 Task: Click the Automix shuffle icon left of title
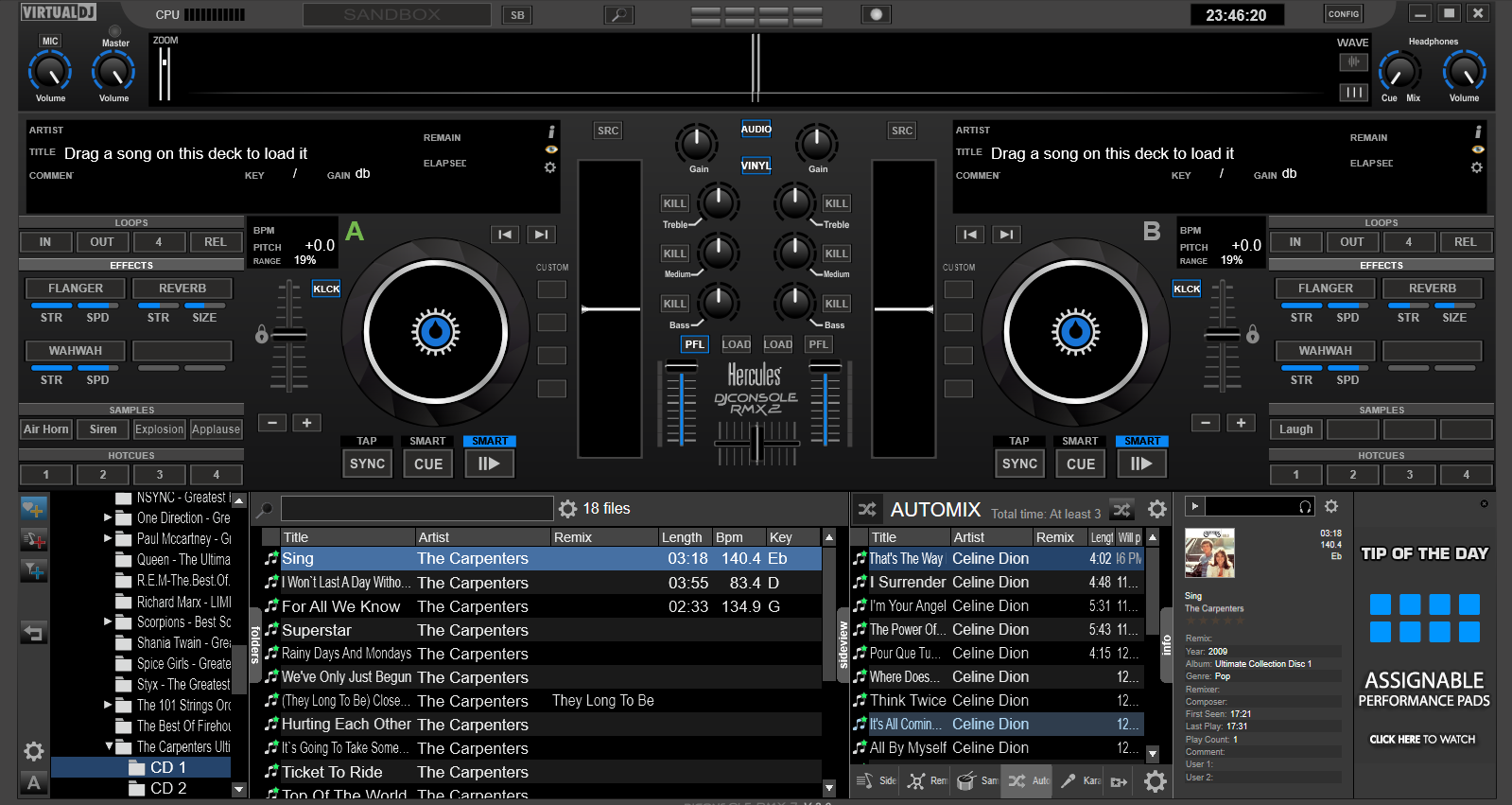pos(867,510)
